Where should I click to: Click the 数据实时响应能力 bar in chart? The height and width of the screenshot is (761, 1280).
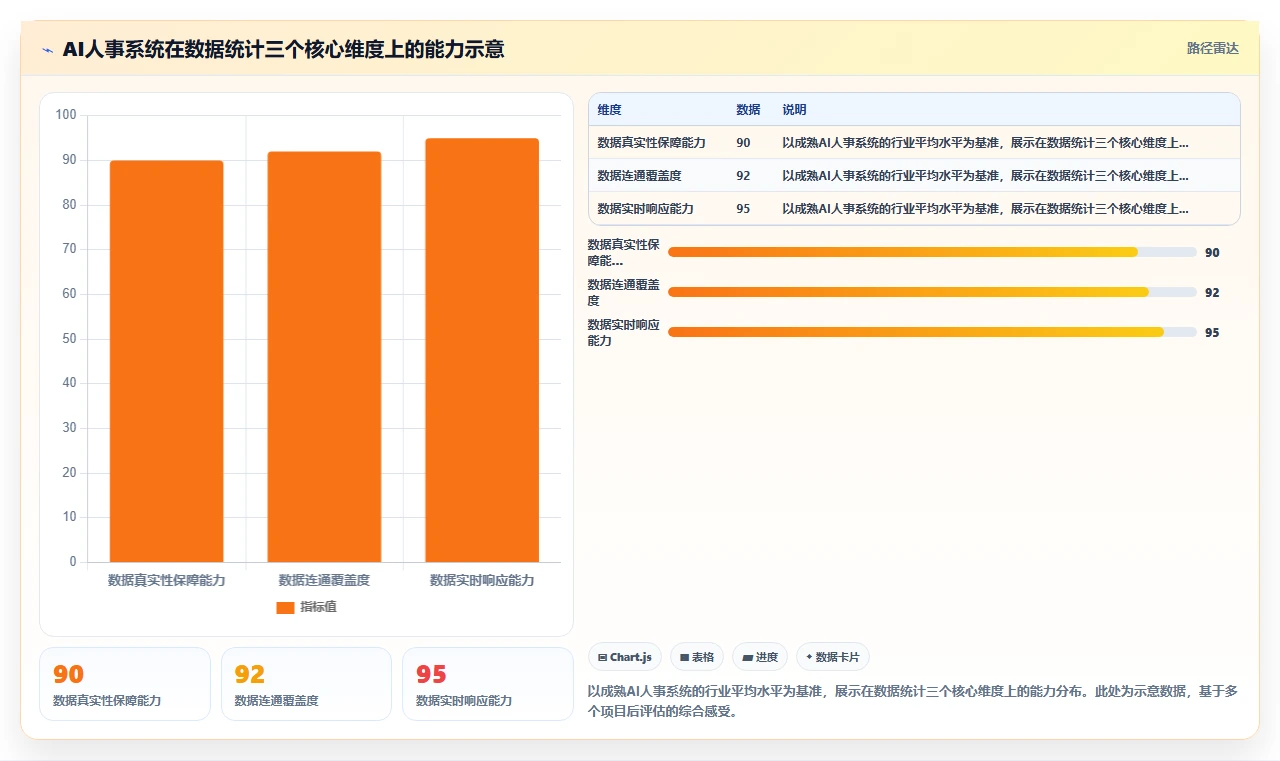[482, 350]
